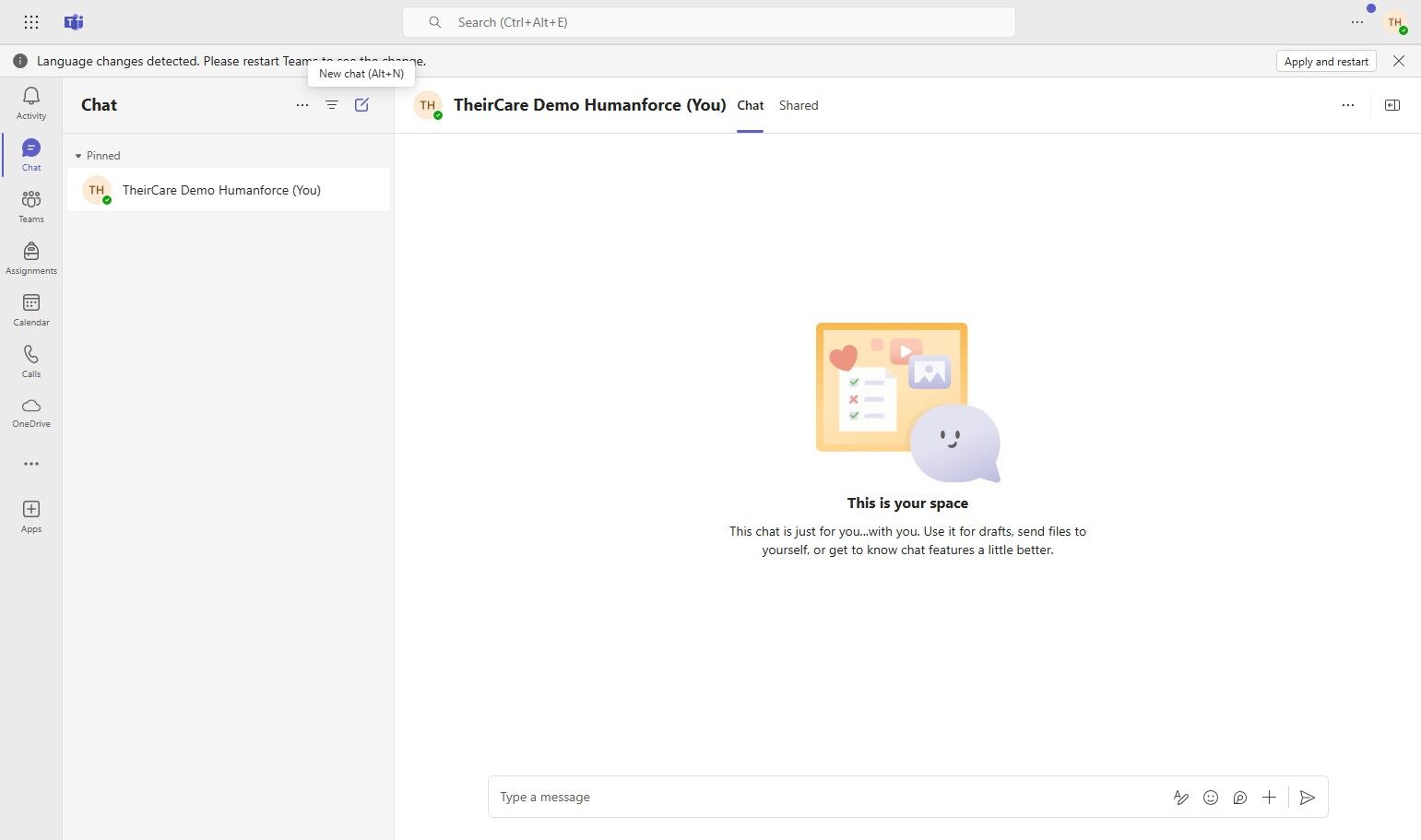Open the Calendar app
The width and height of the screenshot is (1421, 840).
pos(31,310)
